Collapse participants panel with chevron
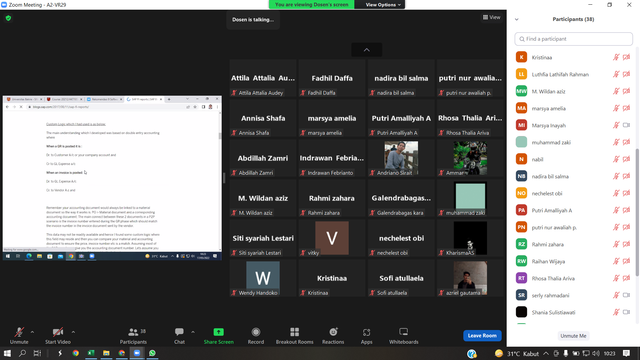Image resolution: width=640 pixels, height=360 pixels. tap(517, 19)
